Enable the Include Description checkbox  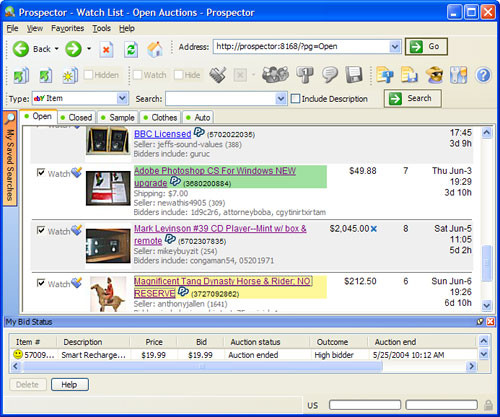click(295, 99)
